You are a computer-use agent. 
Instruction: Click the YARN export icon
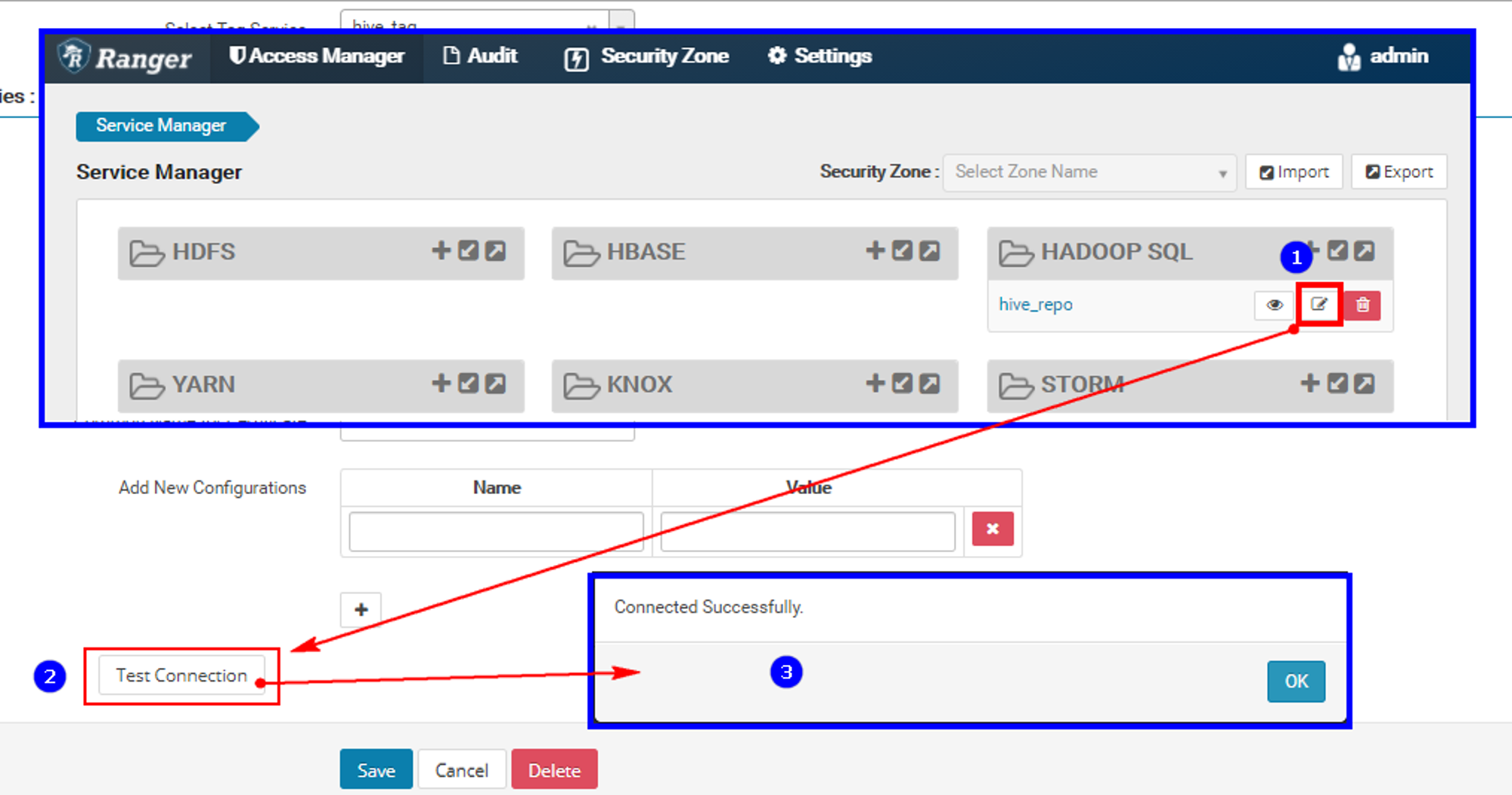496,383
